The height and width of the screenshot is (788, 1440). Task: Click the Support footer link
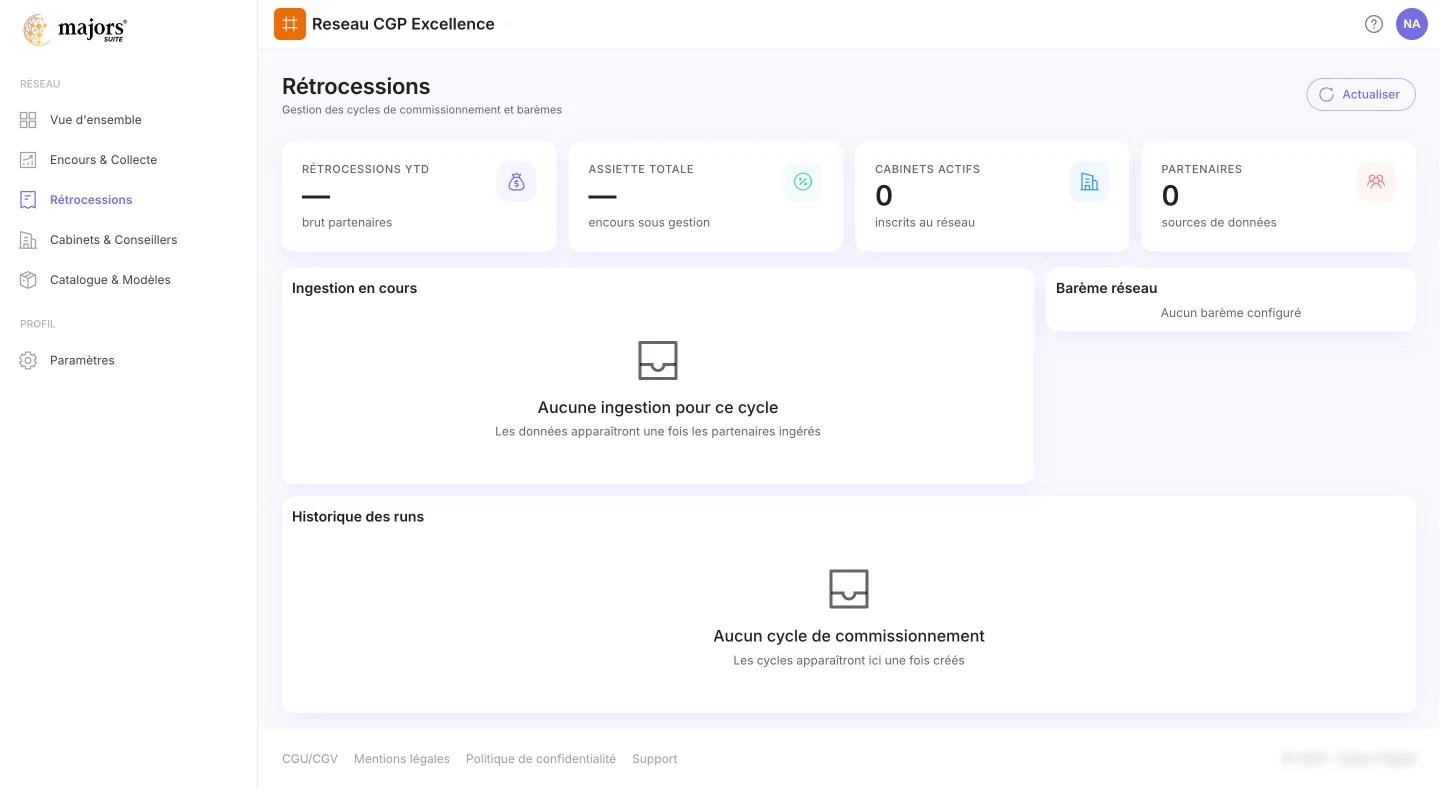[x=655, y=759]
